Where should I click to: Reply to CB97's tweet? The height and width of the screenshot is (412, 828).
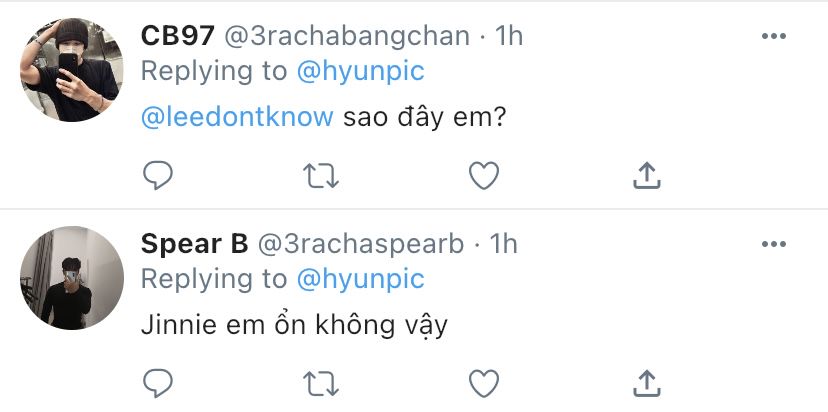[158, 176]
